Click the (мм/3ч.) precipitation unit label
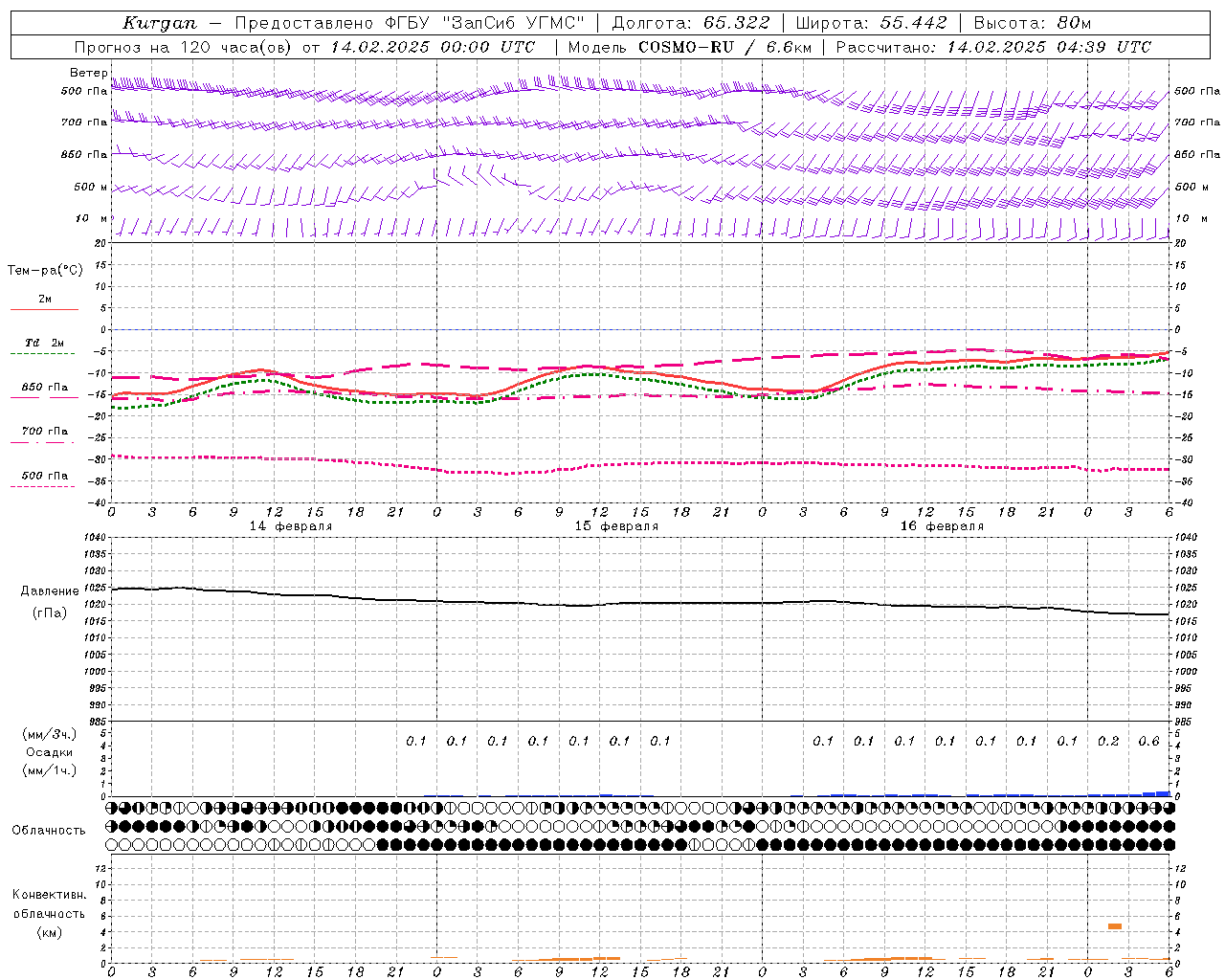Screen dimensions: 1225x980 point(51,734)
